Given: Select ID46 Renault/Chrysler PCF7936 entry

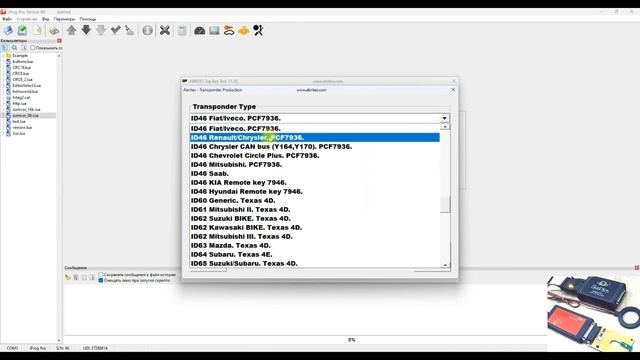Looking at the screenshot, I should (x=315, y=138).
